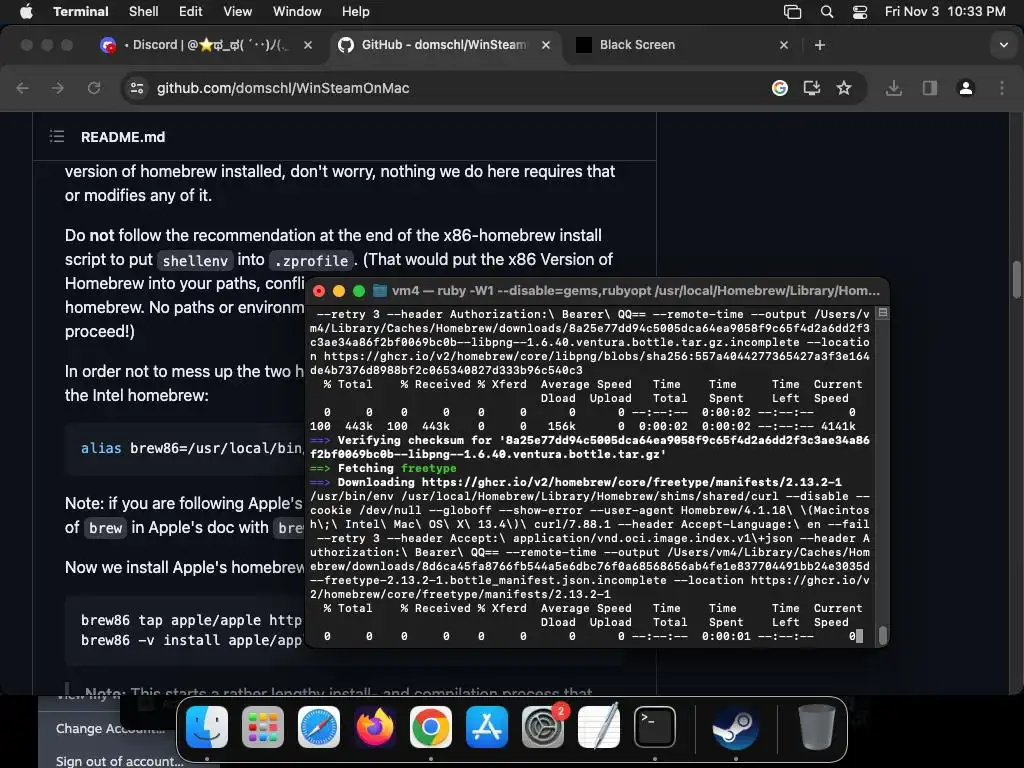Open Trash from the Dock

pos(816,727)
